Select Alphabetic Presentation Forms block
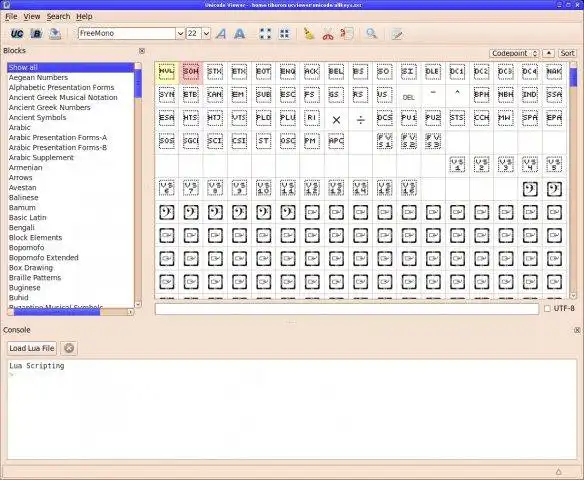The height and width of the screenshot is (480, 584). click(61, 88)
